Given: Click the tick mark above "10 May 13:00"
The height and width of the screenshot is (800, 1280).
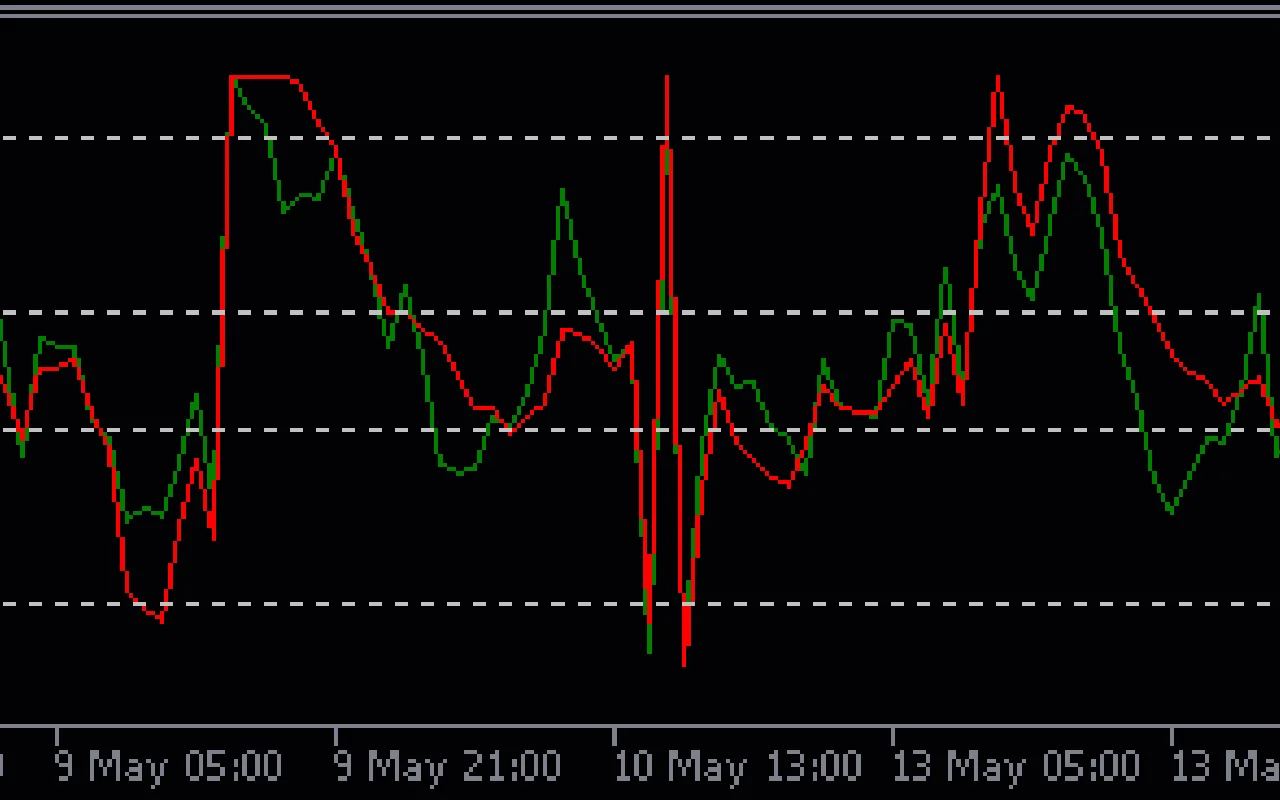Looking at the screenshot, I should click(x=614, y=736).
